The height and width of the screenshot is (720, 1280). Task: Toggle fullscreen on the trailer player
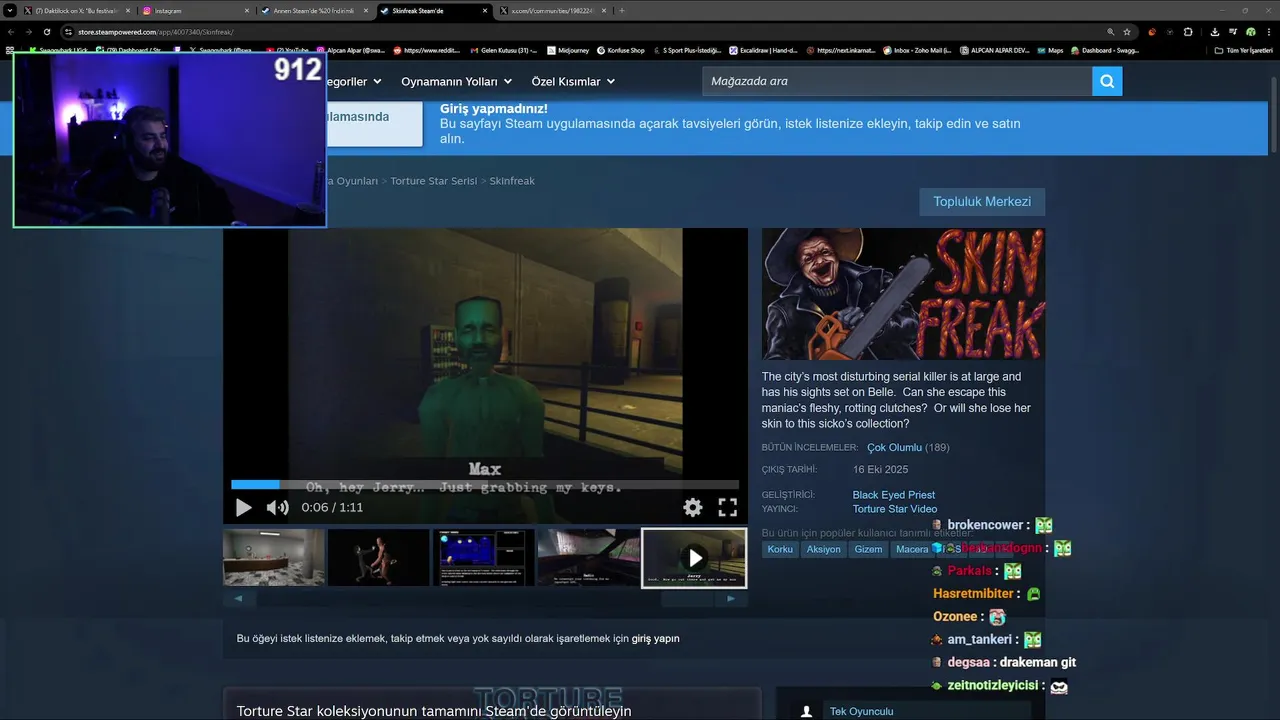[728, 507]
